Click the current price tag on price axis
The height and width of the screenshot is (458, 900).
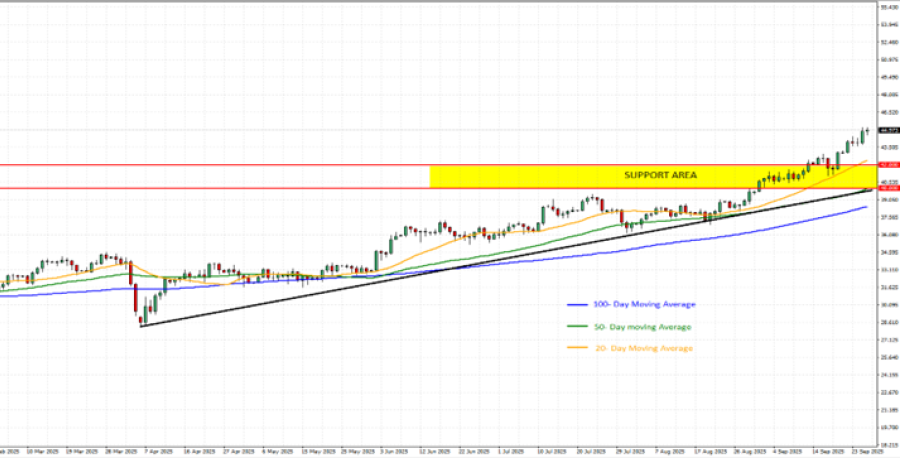pos(887,130)
